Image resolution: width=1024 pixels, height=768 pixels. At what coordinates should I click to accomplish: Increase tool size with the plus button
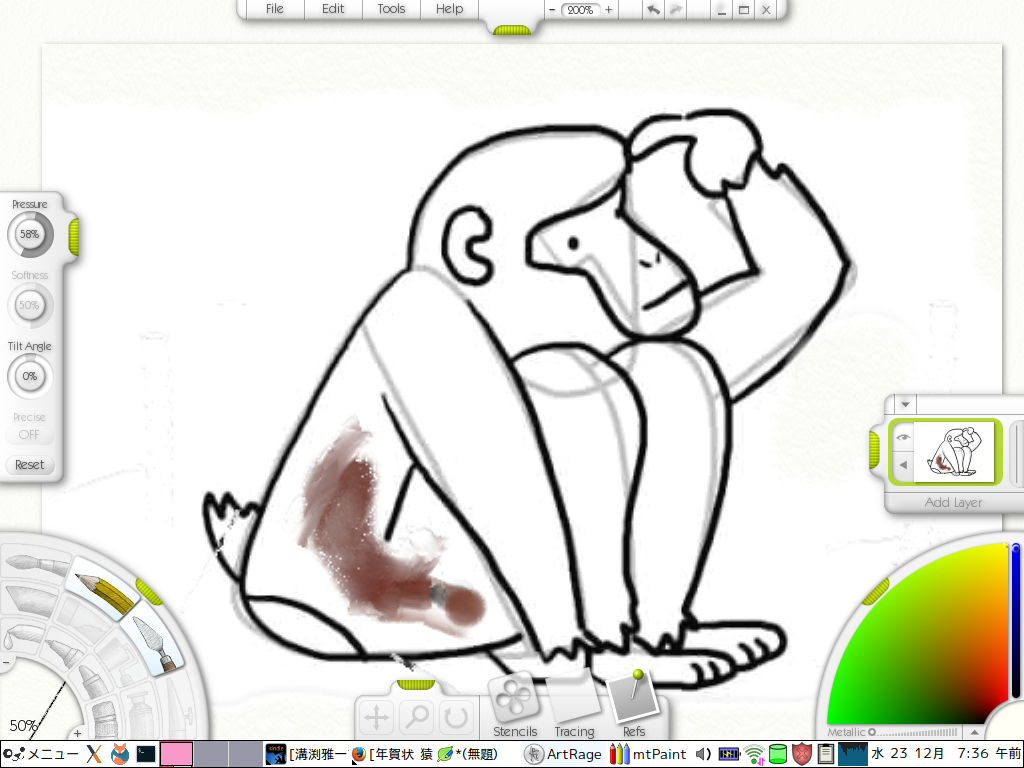[x=77, y=733]
